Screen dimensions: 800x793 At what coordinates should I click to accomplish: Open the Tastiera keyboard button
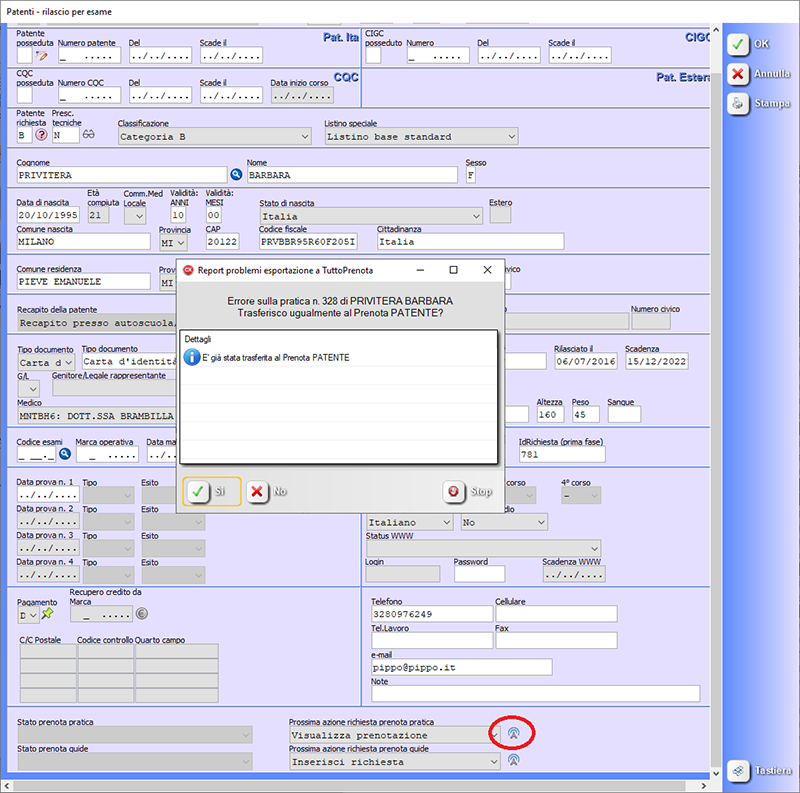[x=760, y=771]
